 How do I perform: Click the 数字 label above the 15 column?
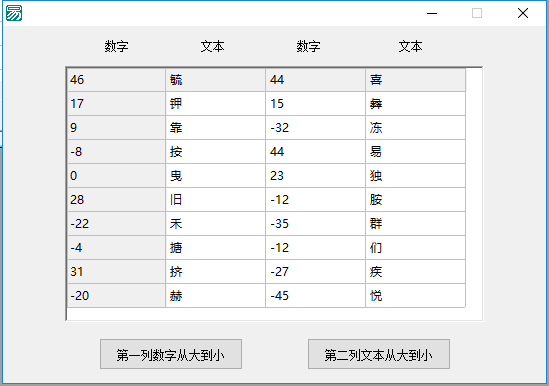tap(308, 46)
